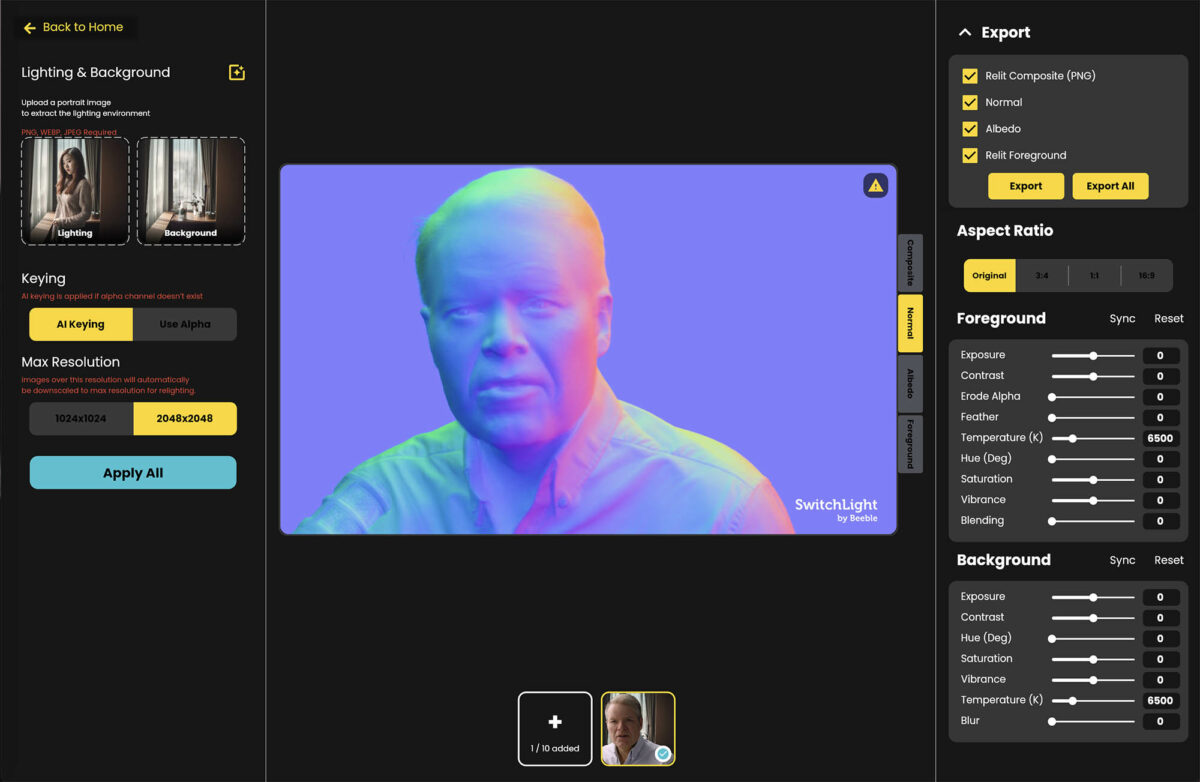
Task: Open the Foreground view tab
Action: [910, 444]
